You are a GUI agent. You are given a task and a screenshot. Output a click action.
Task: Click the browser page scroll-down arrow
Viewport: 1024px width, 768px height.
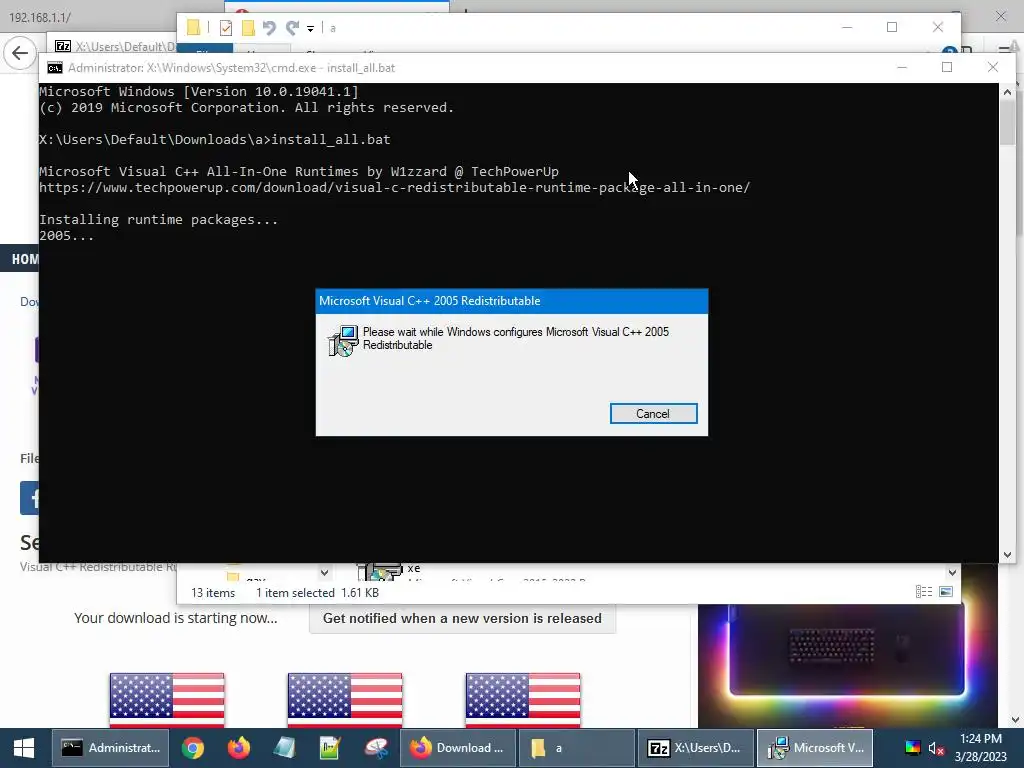click(1015, 720)
